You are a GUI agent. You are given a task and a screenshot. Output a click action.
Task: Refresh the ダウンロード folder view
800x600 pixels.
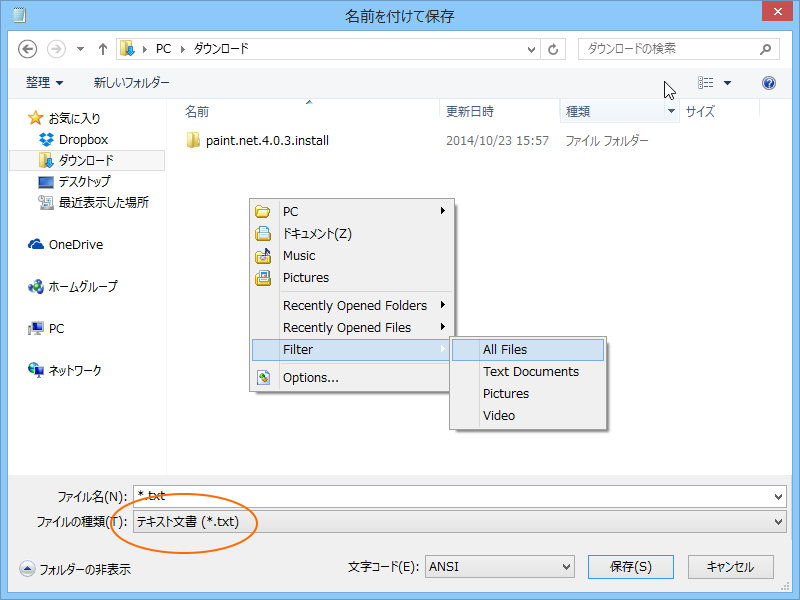coord(553,48)
